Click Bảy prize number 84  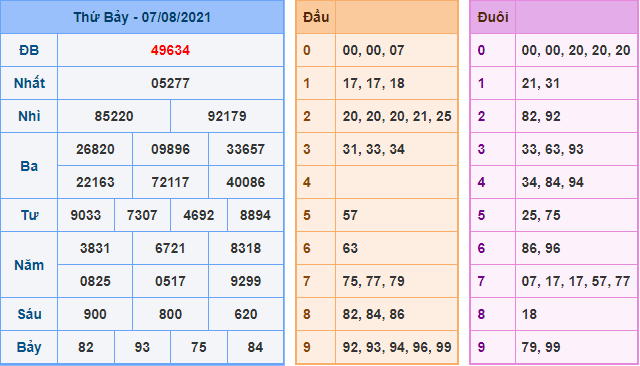(255, 348)
